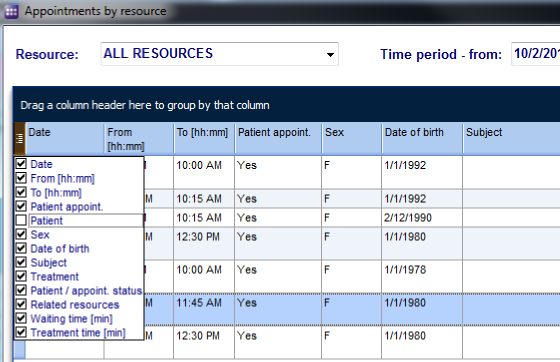The width and height of the screenshot is (560, 362).
Task: Sort by the To [hh:mm] column header
Action: click(204, 139)
